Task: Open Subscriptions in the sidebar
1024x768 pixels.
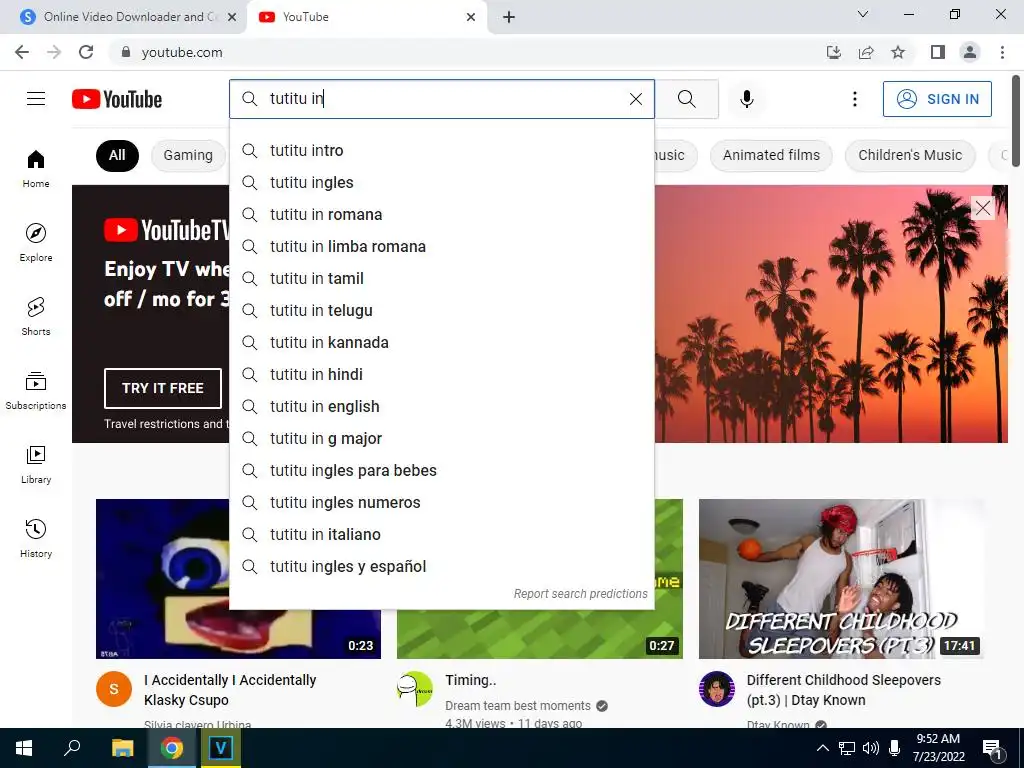Action: (36, 390)
